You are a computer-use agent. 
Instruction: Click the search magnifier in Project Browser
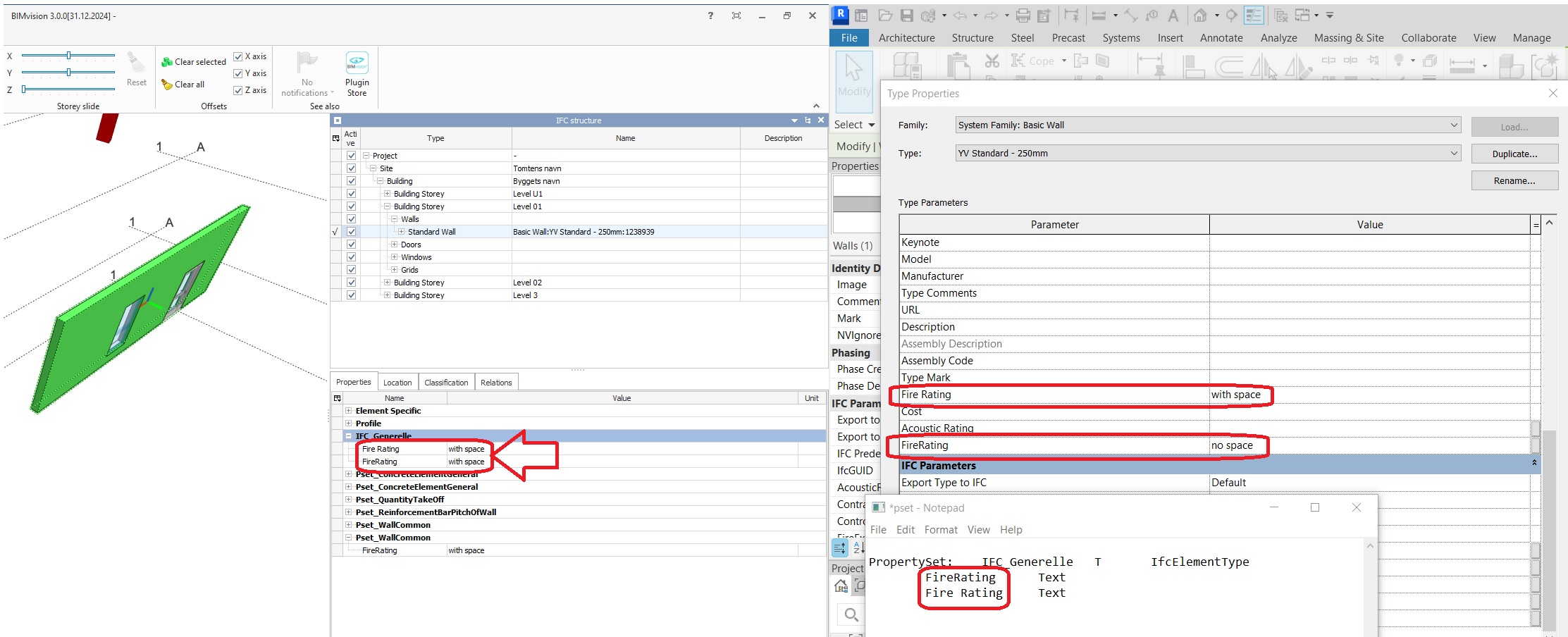coord(849,614)
